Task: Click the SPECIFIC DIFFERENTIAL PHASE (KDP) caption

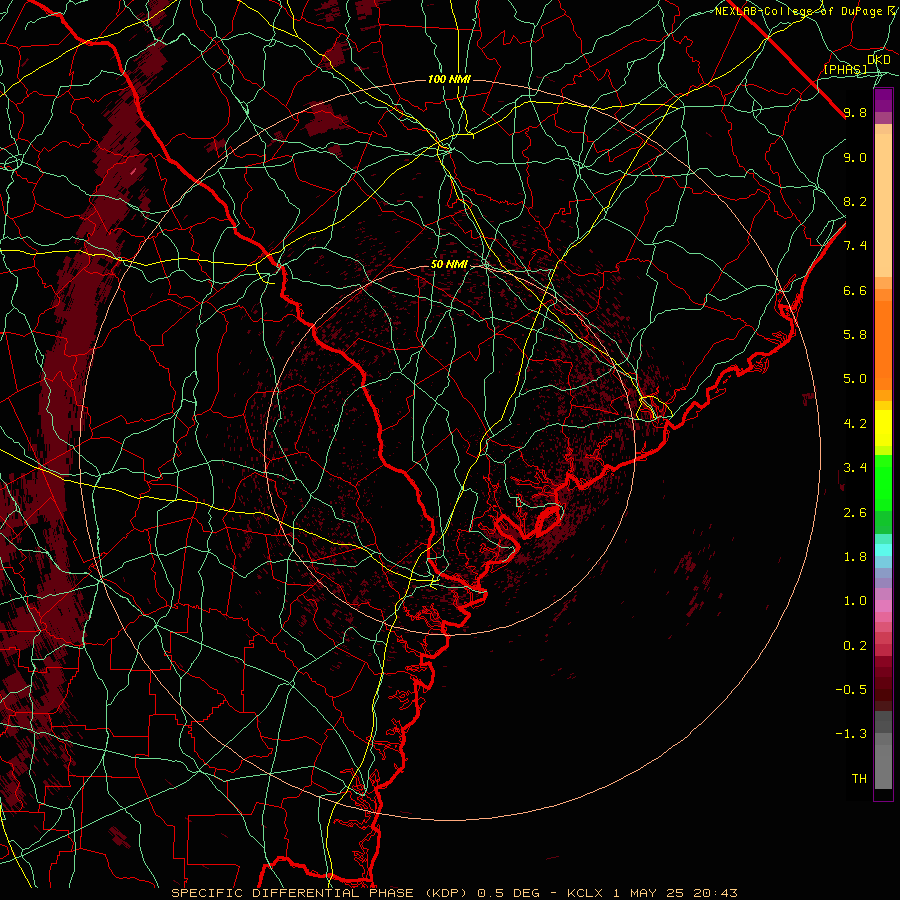Action: coord(321,893)
